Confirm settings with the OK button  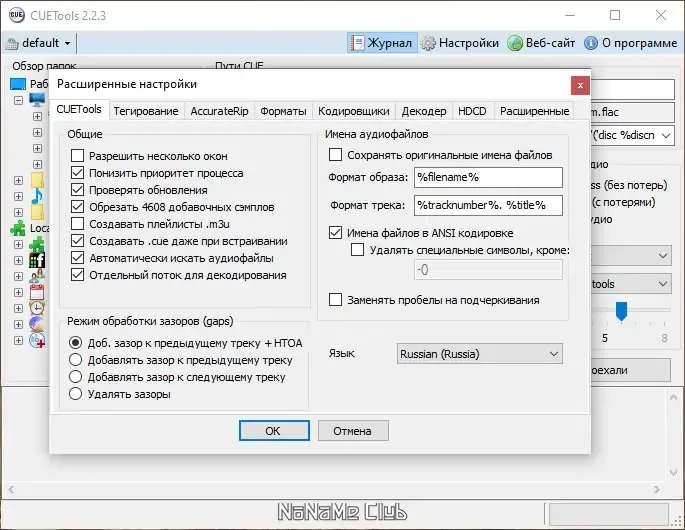[x=274, y=431]
